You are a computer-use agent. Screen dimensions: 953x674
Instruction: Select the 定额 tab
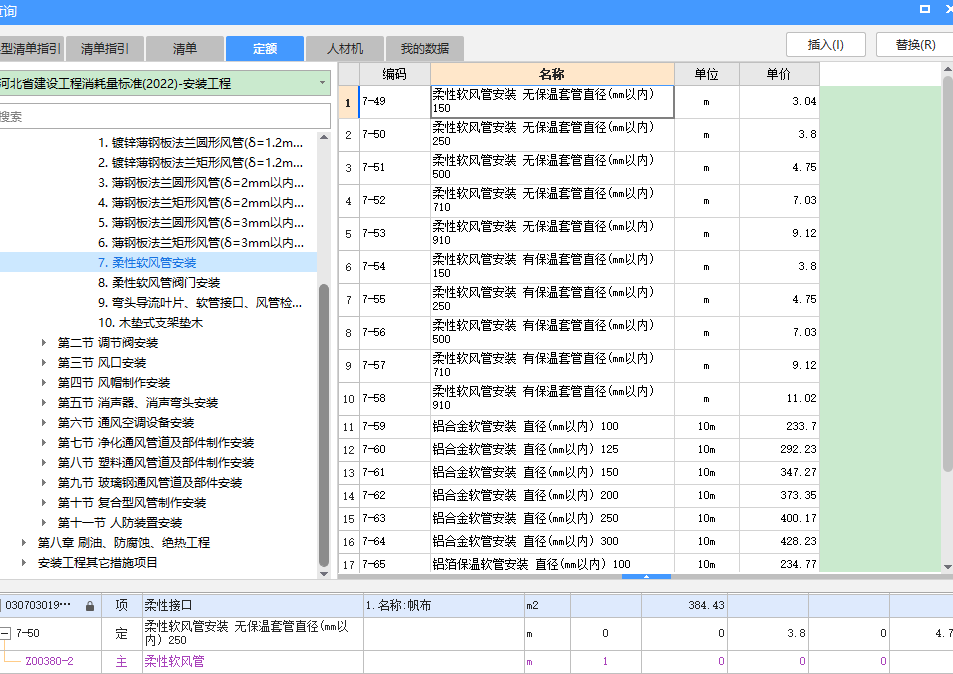coord(265,49)
